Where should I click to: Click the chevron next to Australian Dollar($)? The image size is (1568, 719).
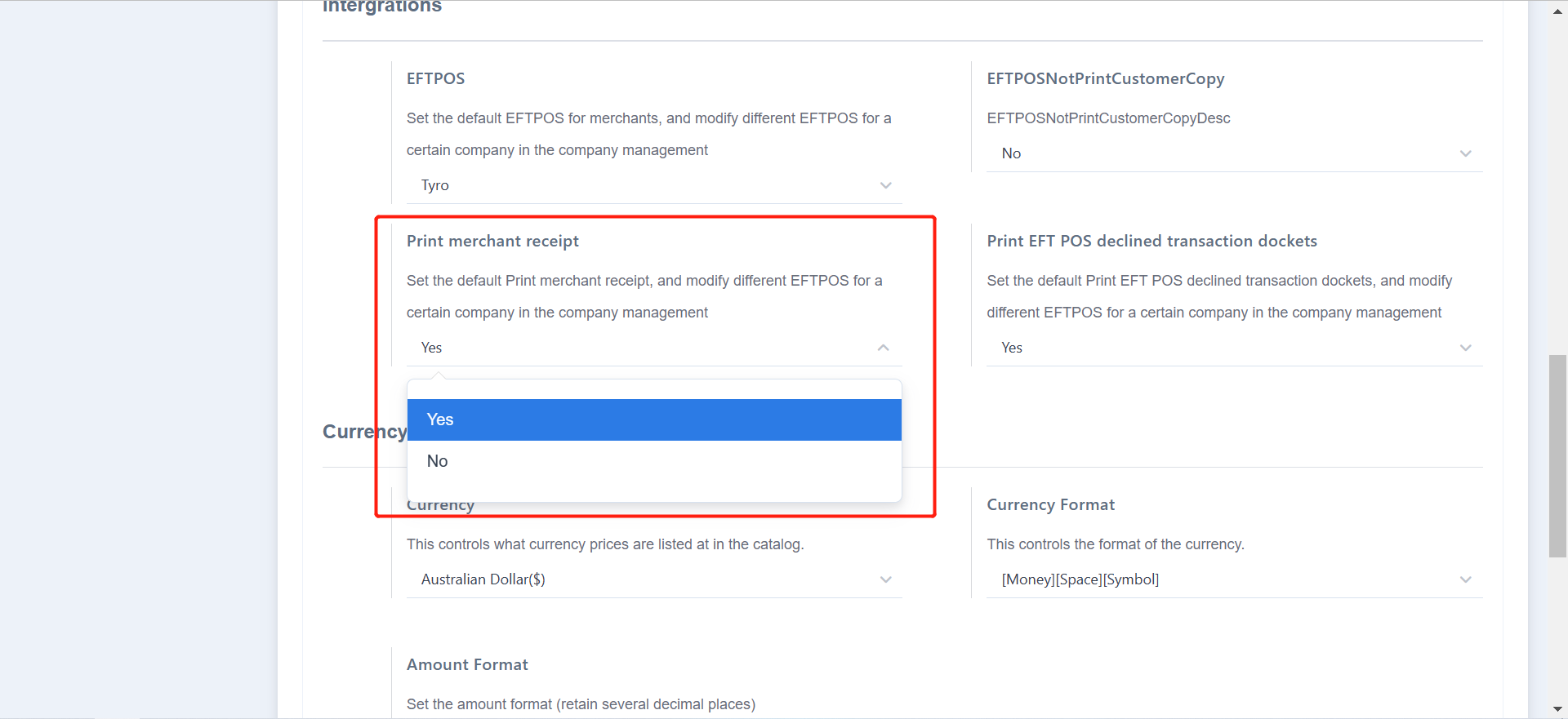886,579
